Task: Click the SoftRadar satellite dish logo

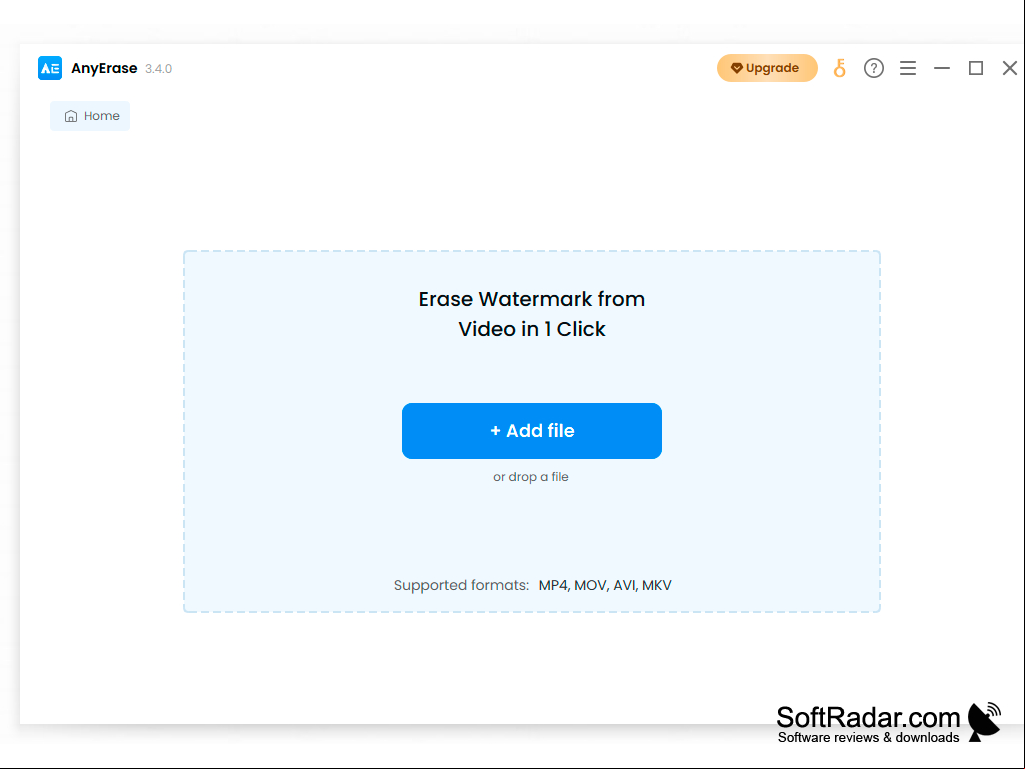Action: [x=984, y=722]
